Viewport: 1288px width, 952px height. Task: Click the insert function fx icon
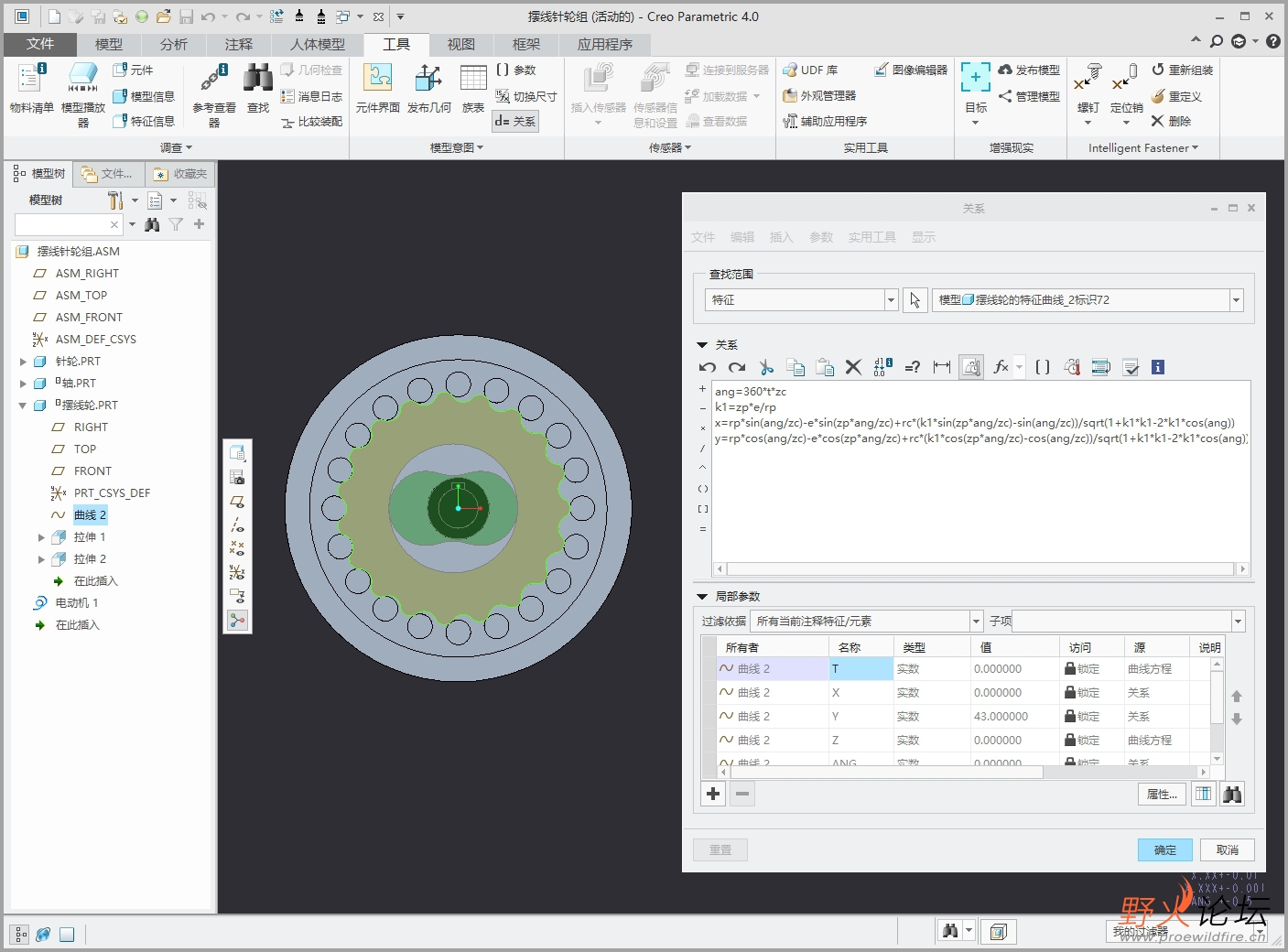[1001, 367]
